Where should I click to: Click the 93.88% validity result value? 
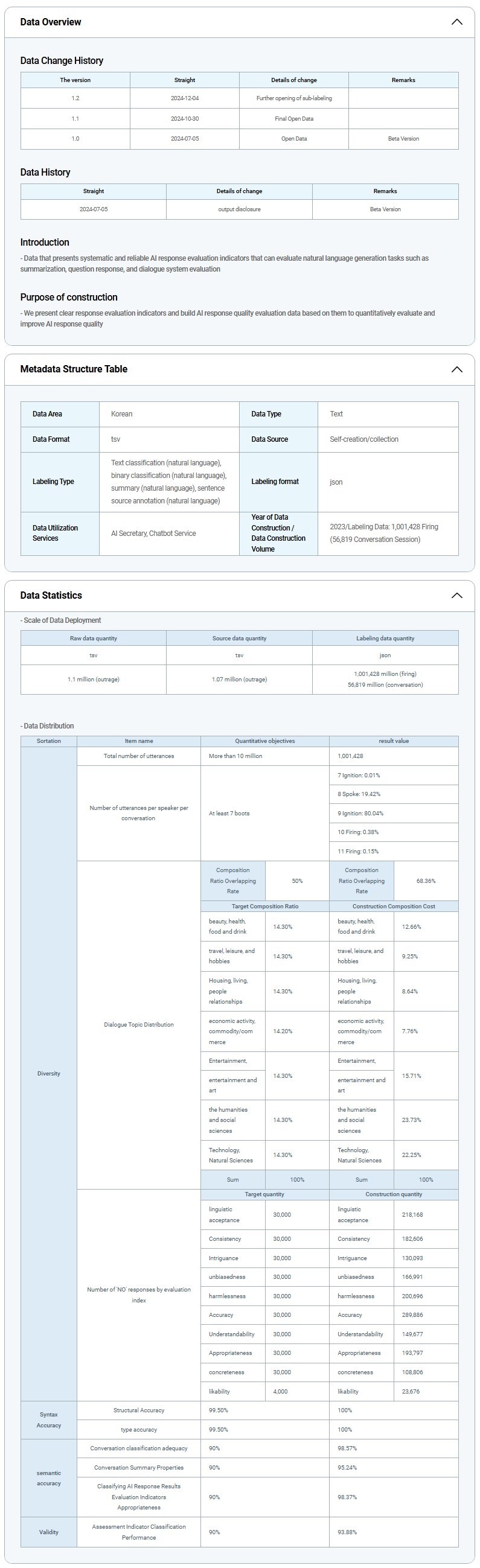click(x=347, y=1531)
